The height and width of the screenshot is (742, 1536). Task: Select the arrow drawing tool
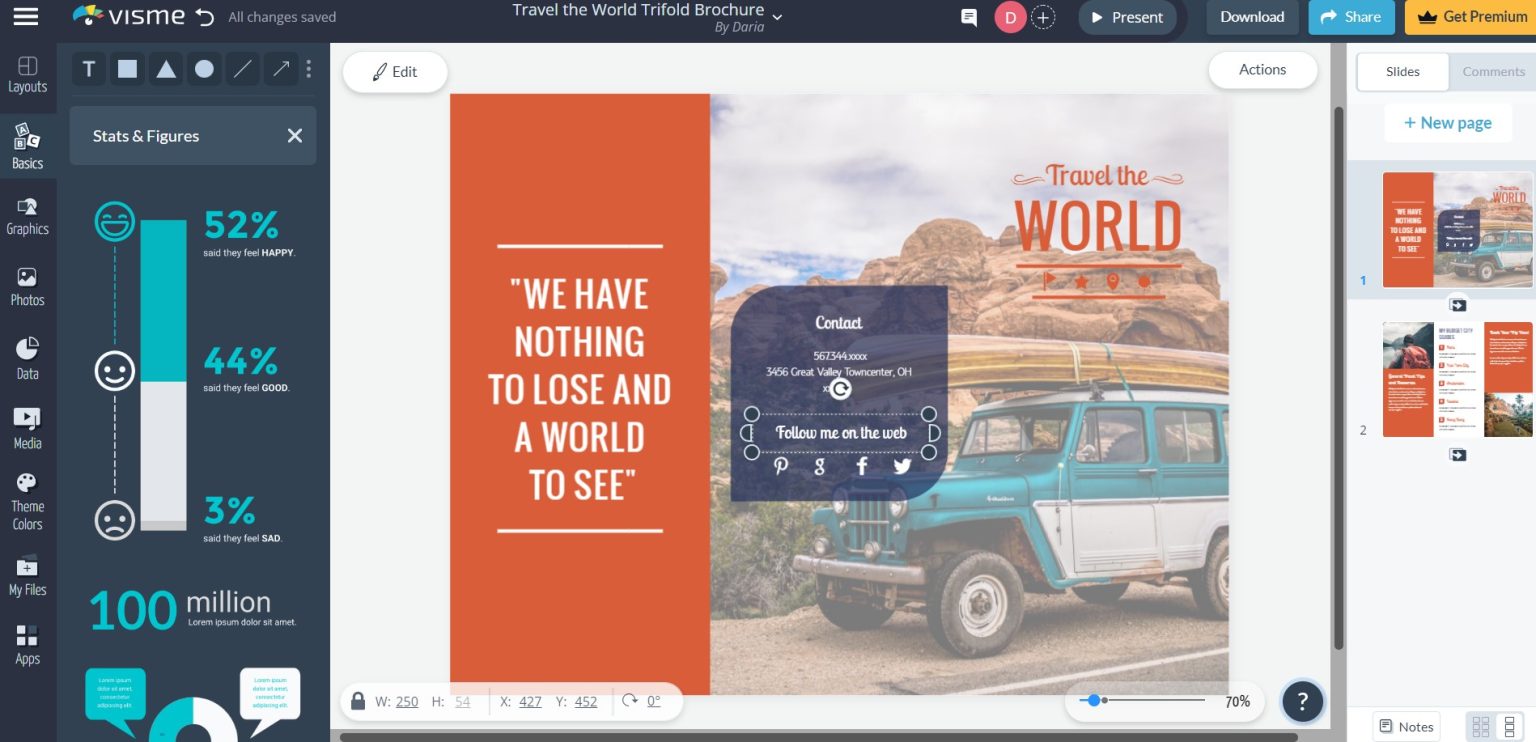(x=280, y=69)
